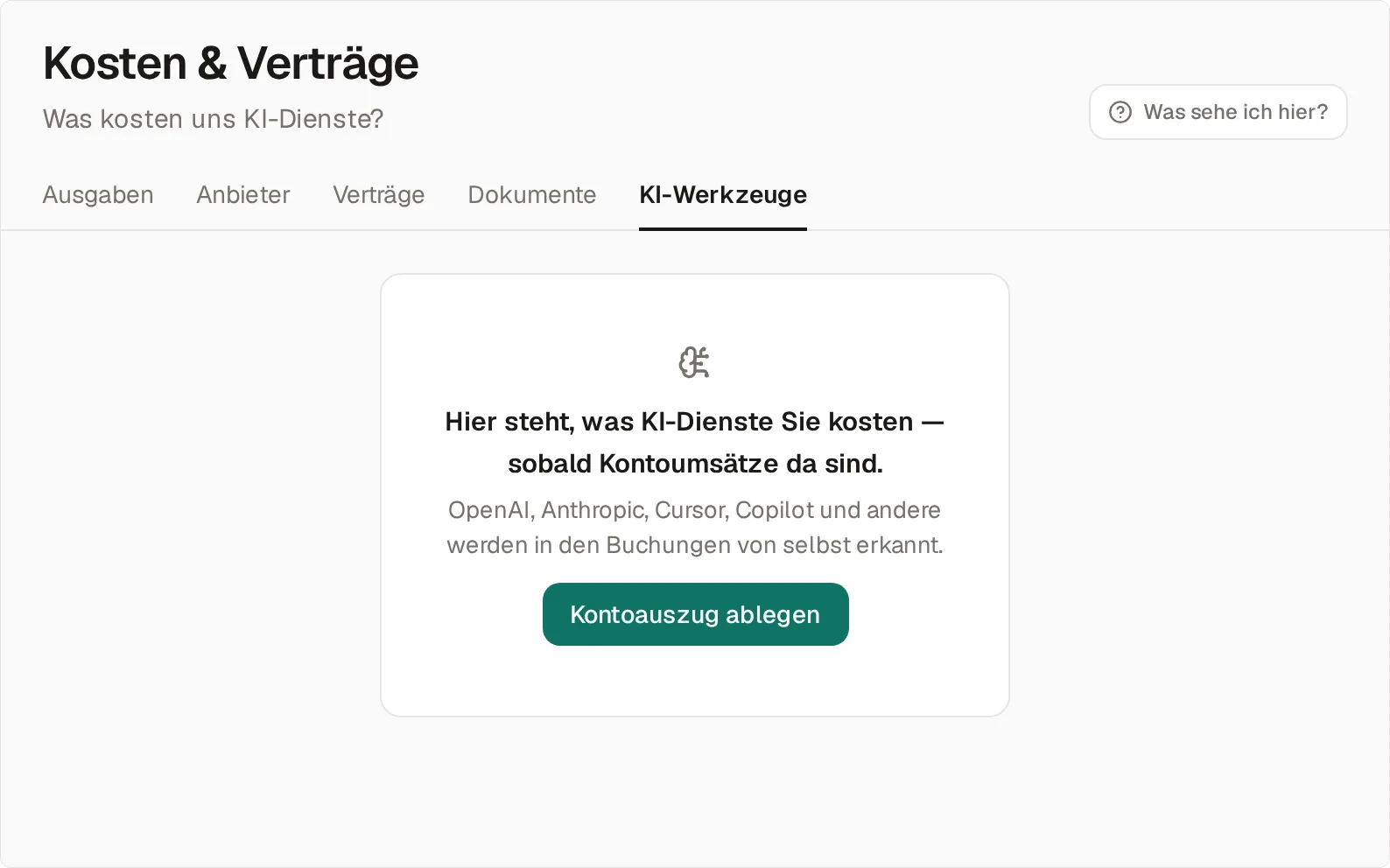The image size is (1390, 868).
Task: Select the Verträge tab
Action: (x=378, y=194)
